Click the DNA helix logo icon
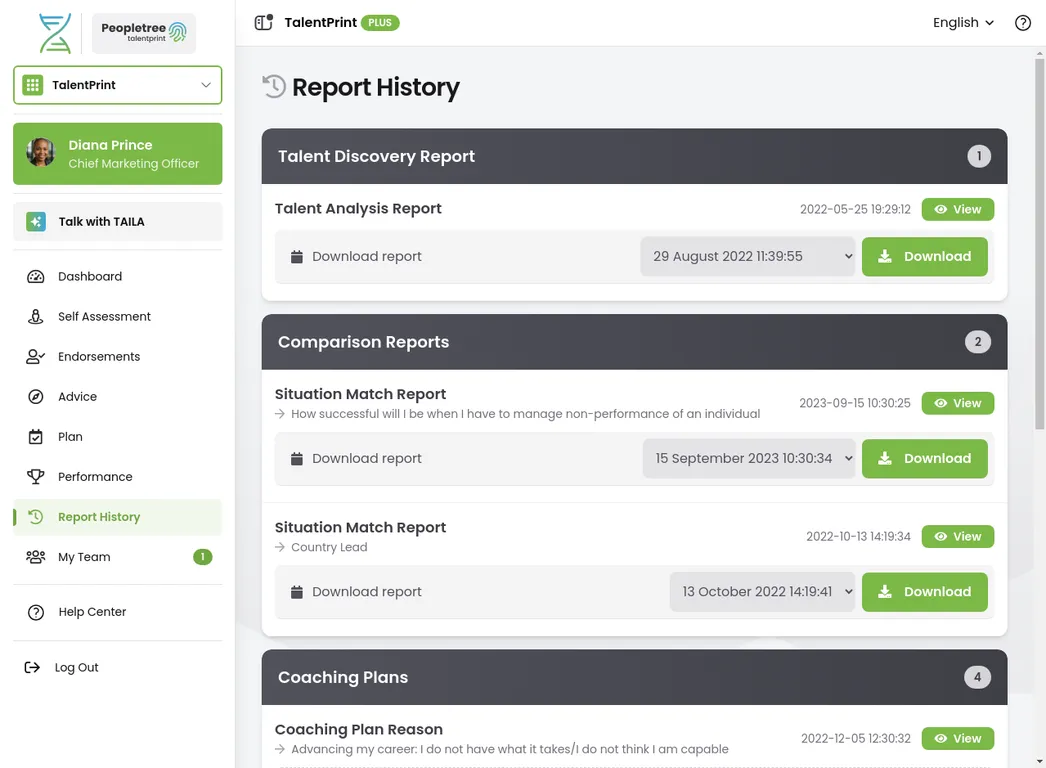 click(55, 33)
